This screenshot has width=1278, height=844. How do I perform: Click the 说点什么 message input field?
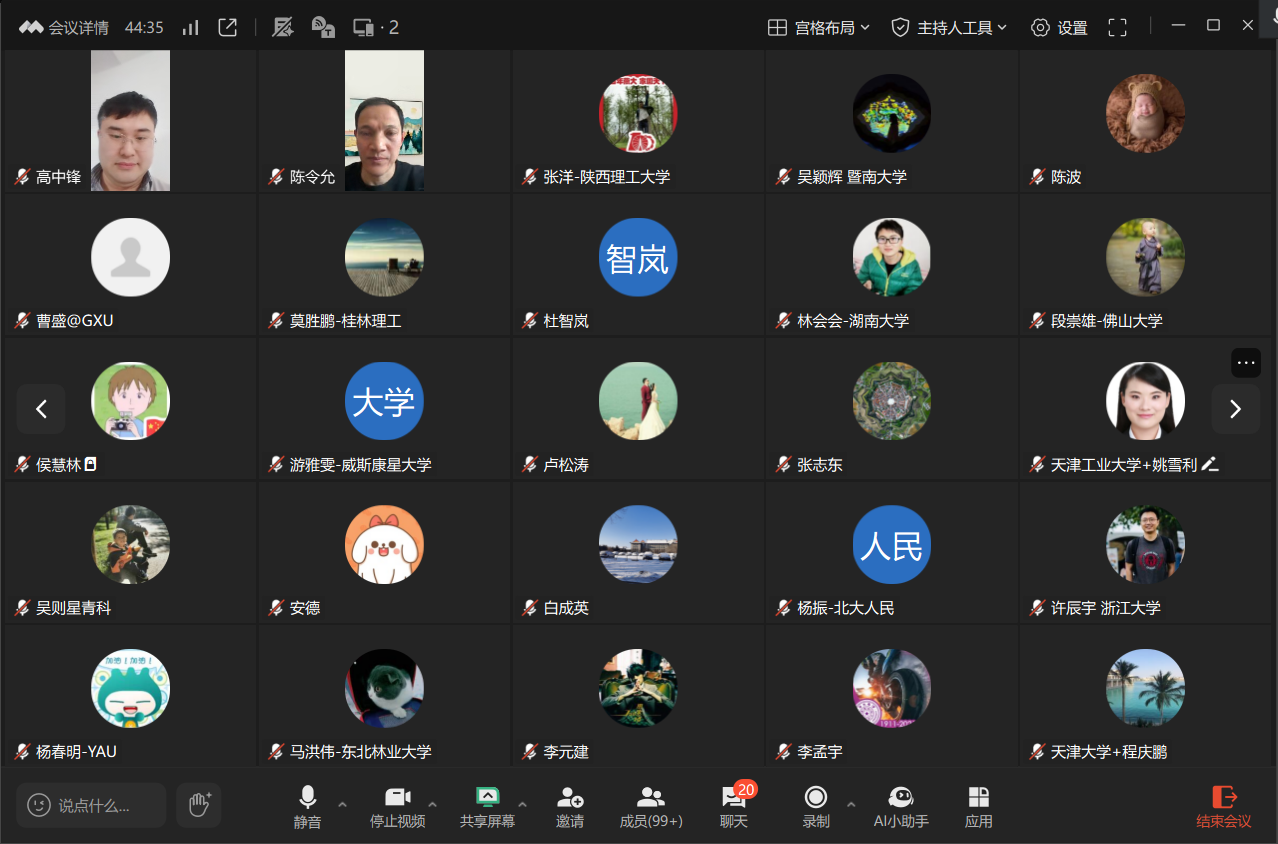(92, 805)
